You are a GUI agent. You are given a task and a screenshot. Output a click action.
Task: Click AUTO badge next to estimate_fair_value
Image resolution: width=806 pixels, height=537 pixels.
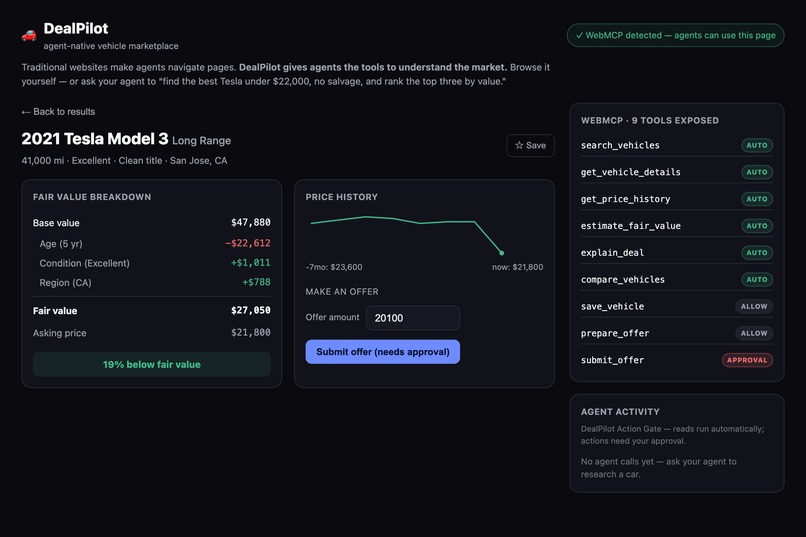[x=757, y=226]
